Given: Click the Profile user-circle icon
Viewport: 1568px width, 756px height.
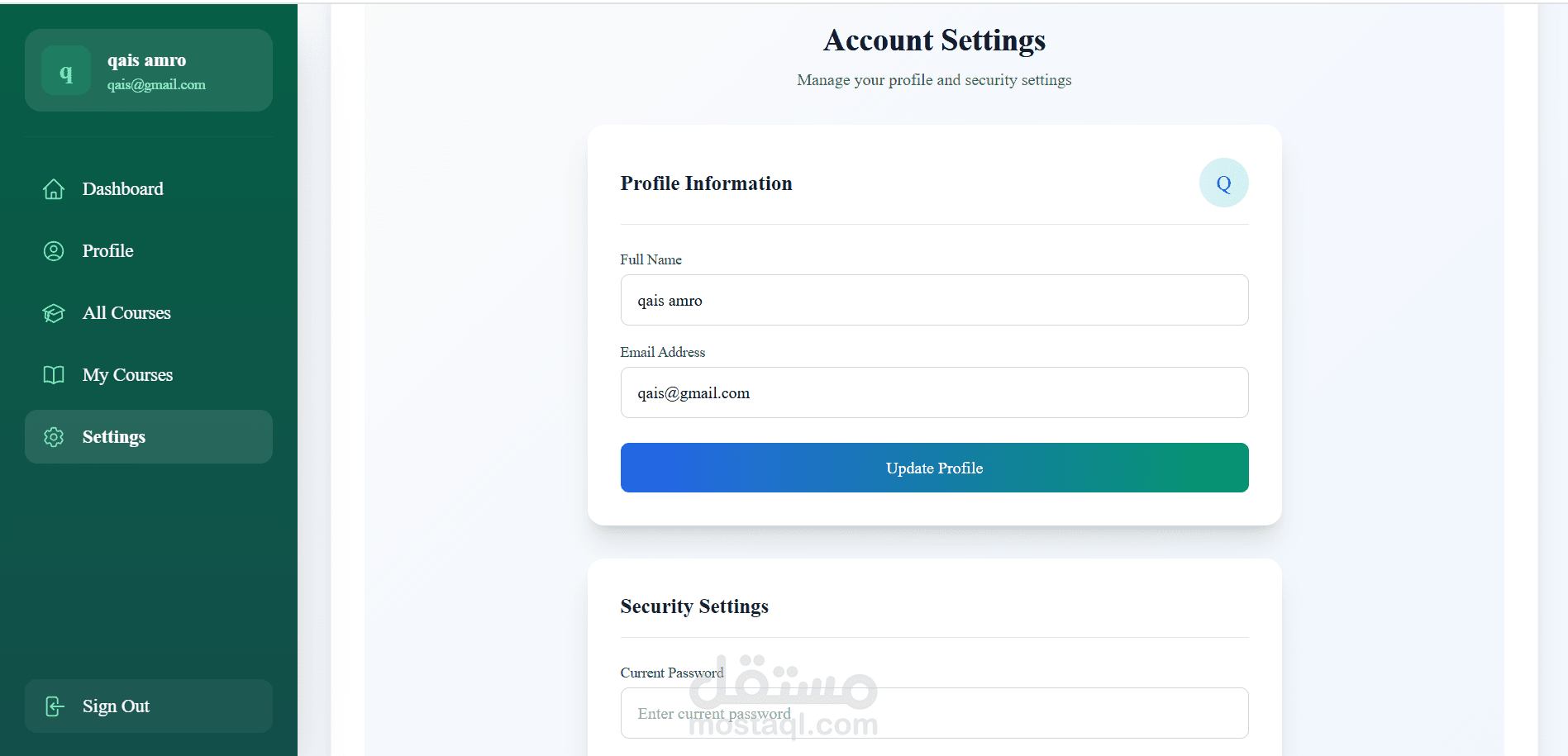Looking at the screenshot, I should coord(54,251).
